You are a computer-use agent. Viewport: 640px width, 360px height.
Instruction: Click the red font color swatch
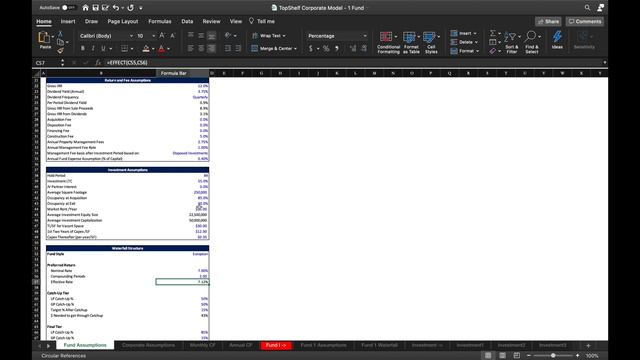(162, 49)
